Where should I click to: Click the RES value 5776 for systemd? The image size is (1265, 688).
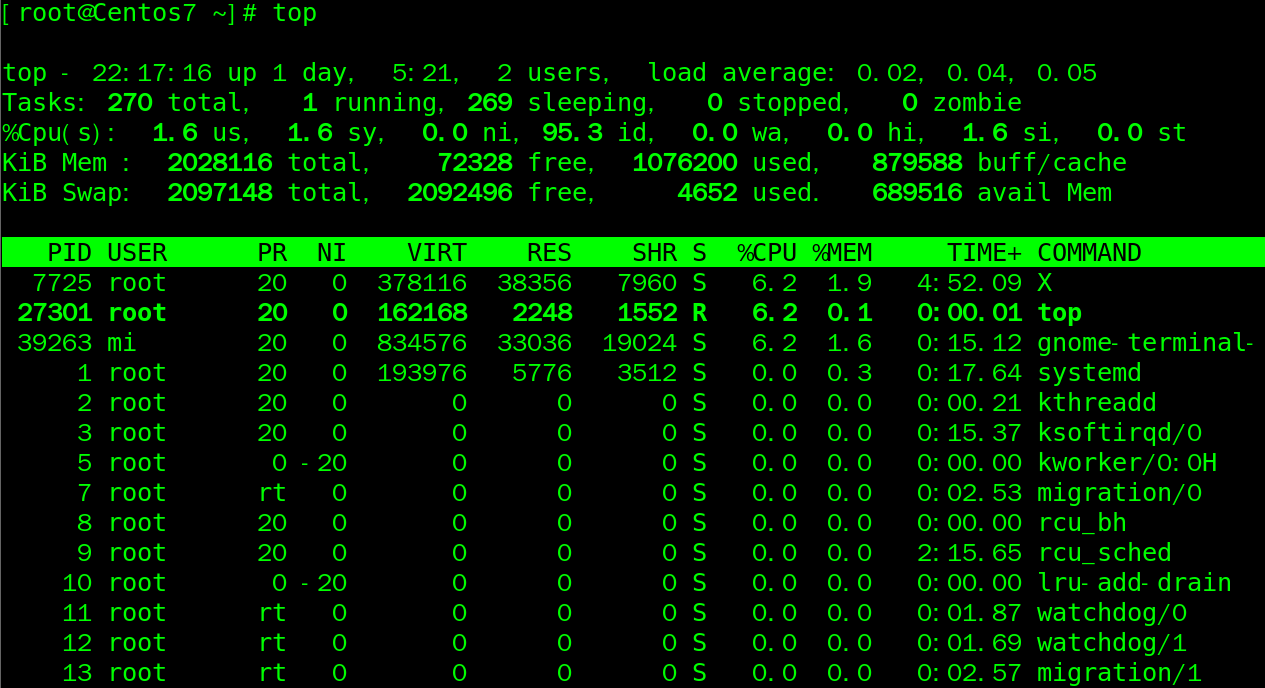542,373
